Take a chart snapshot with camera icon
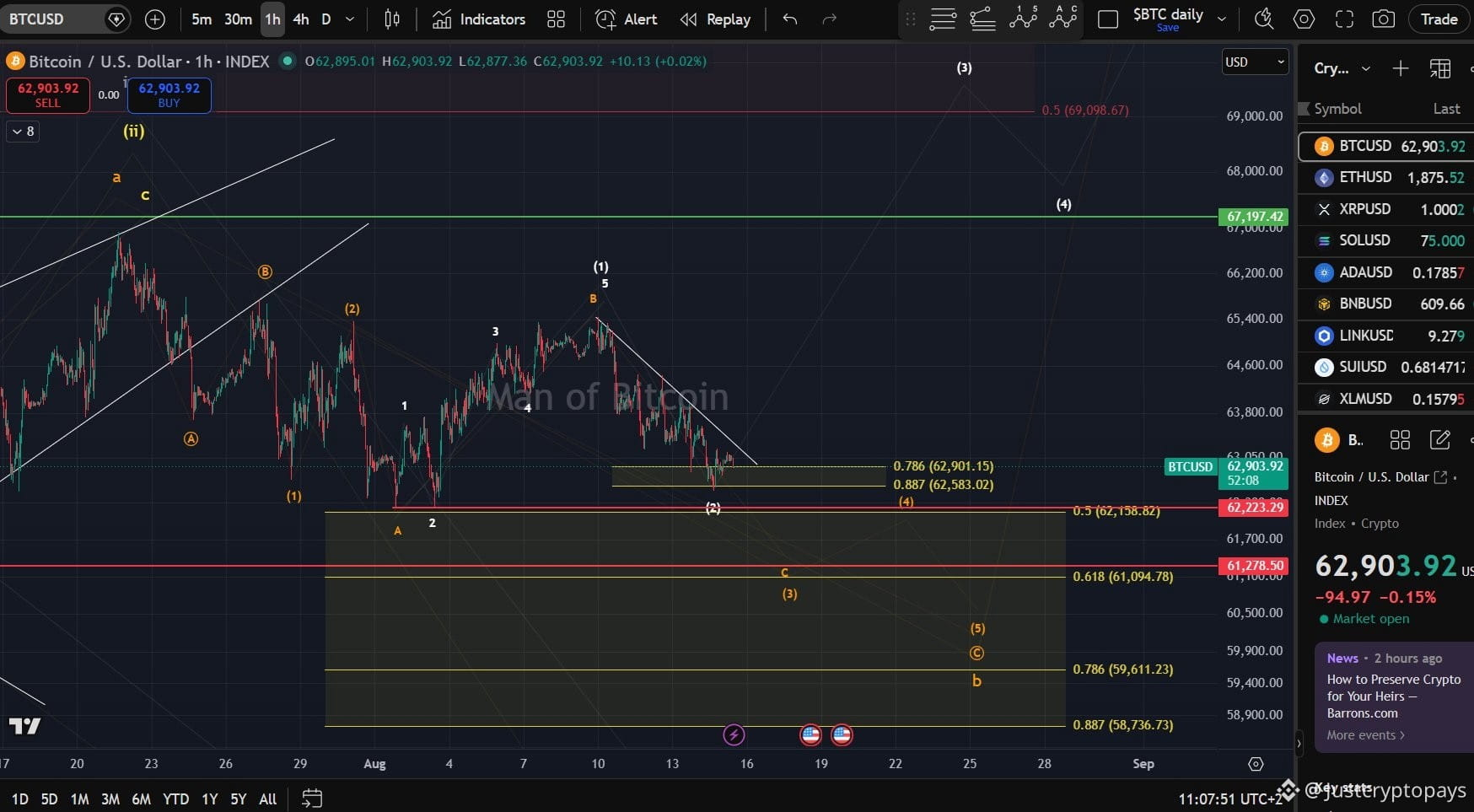The width and height of the screenshot is (1474, 812). (x=1384, y=19)
